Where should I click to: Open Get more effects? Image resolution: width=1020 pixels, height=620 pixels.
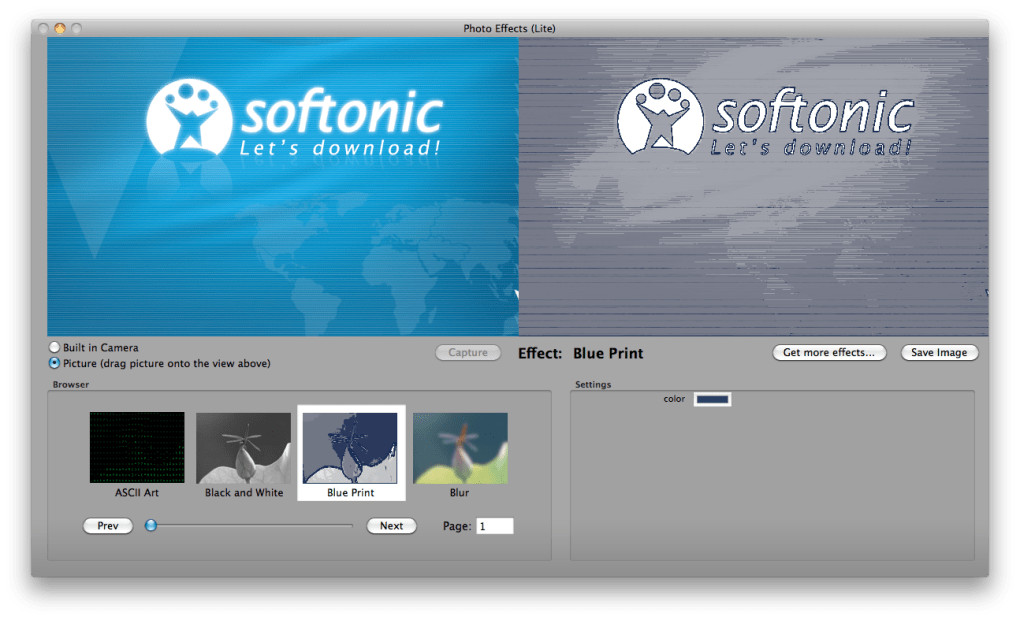tap(829, 353)
